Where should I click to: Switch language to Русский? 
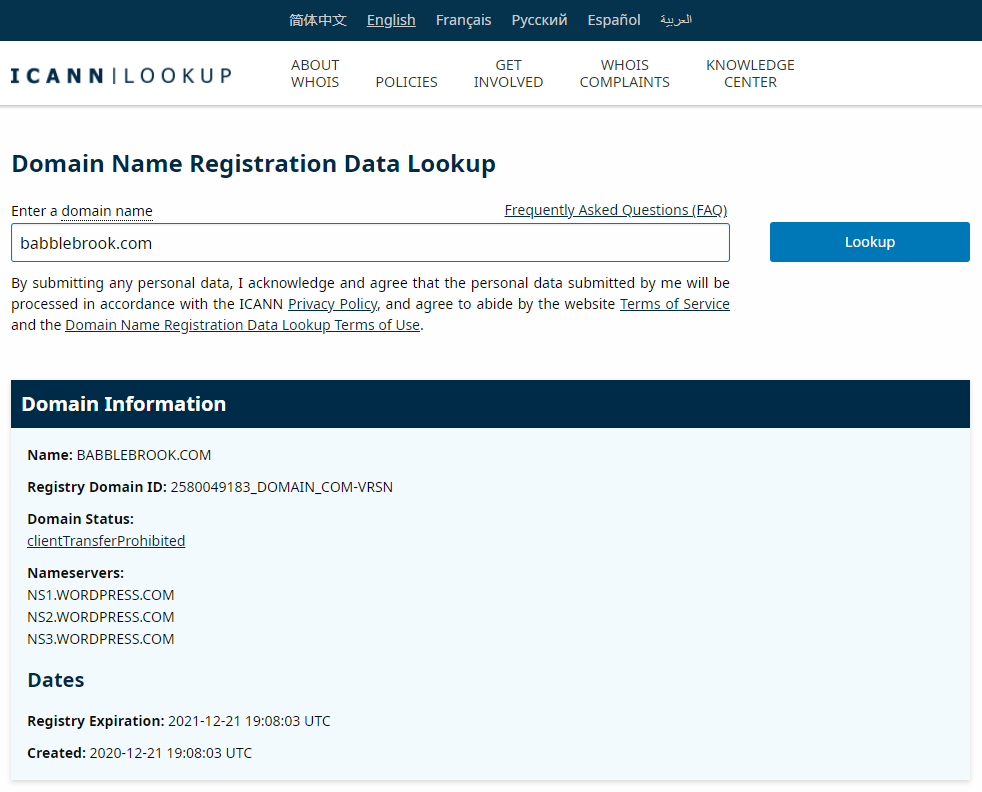click(x=539, y=19)
